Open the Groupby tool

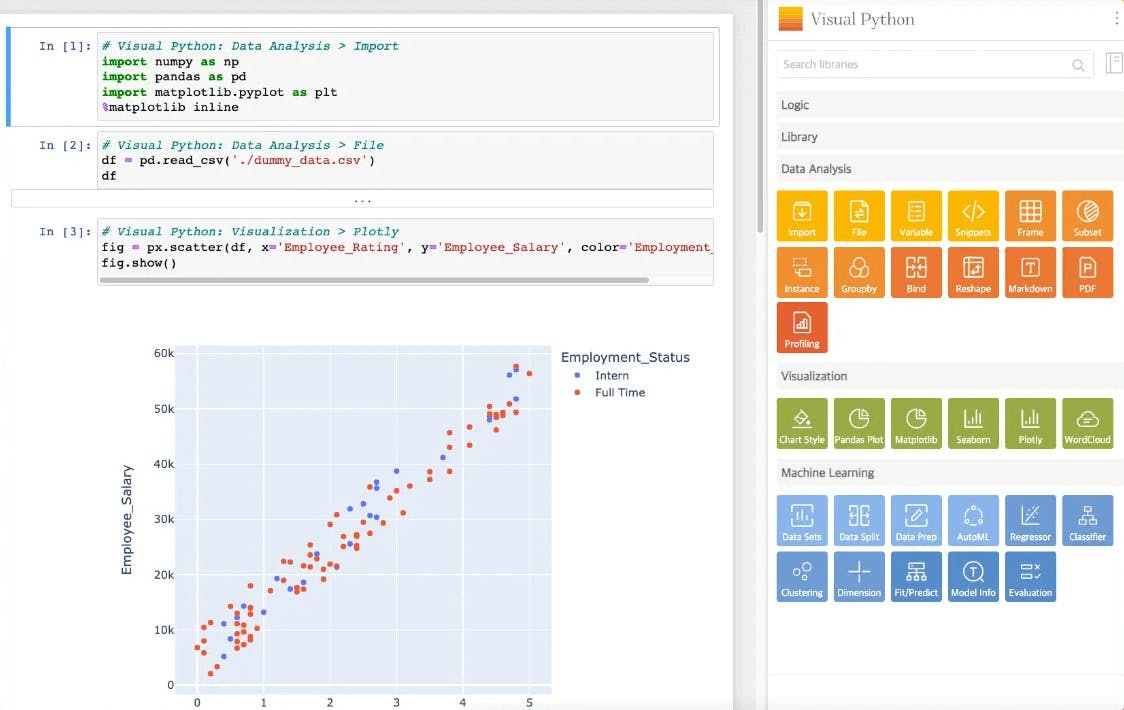859,271
